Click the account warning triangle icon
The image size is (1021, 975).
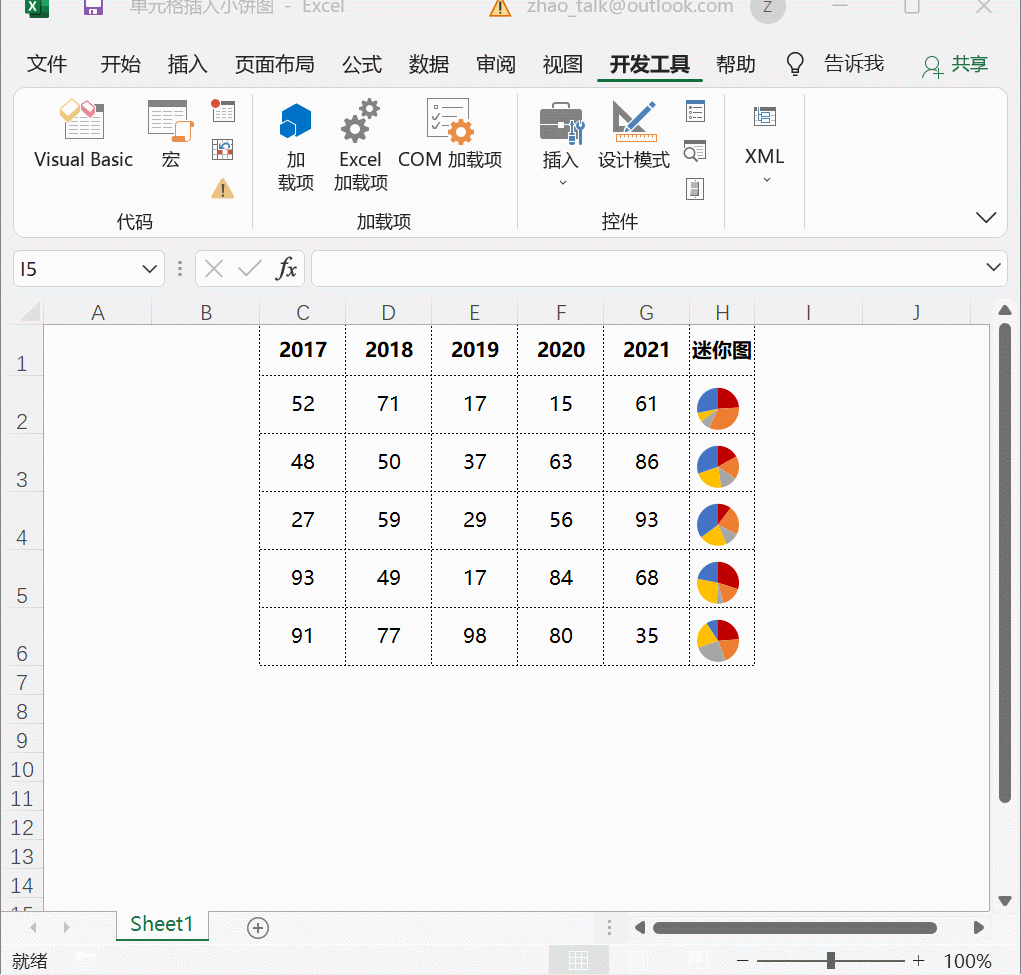[499, 8]
